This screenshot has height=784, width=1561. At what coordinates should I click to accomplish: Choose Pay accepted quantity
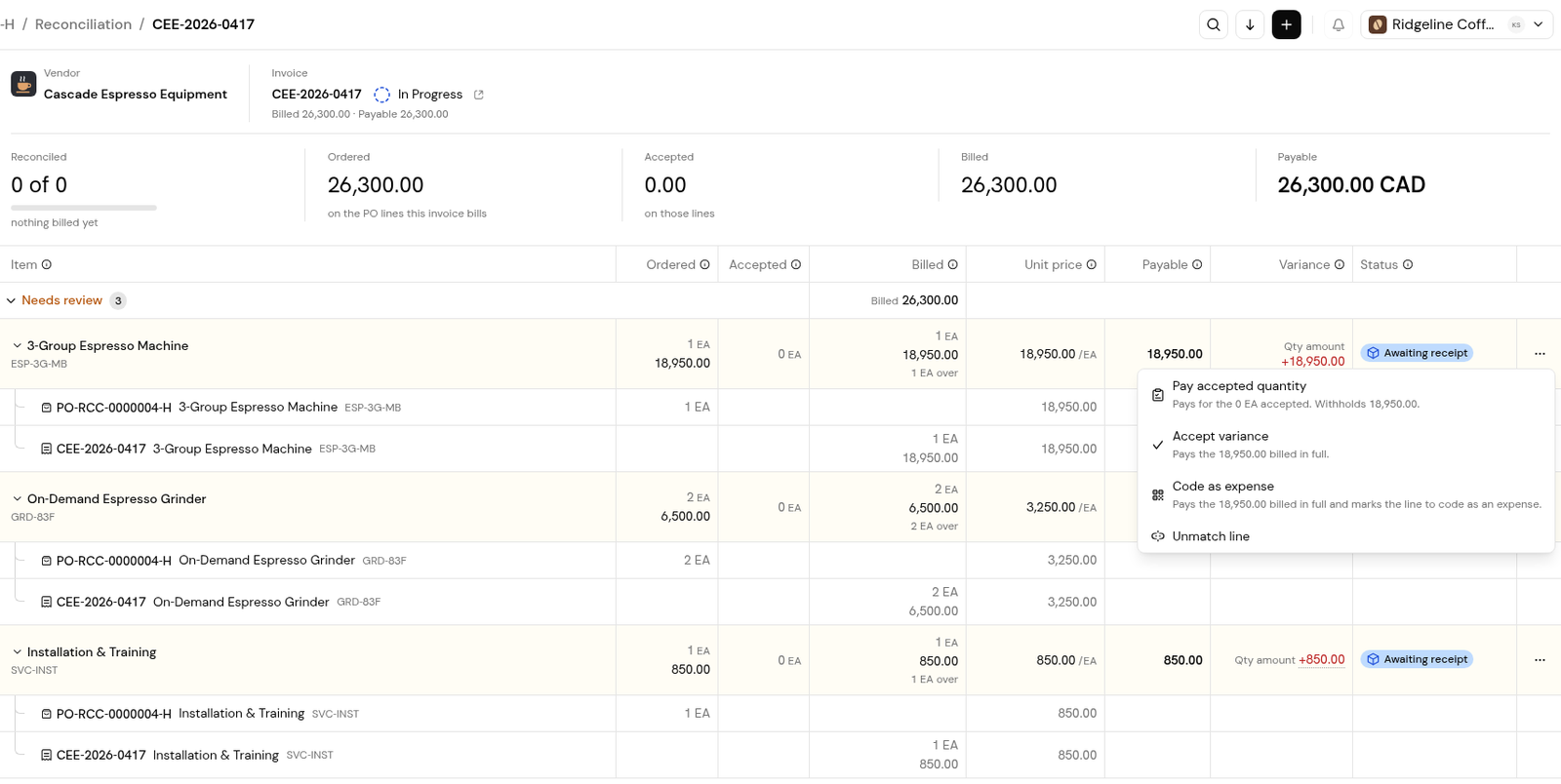pyautogui.click(x=1345, y=394)
